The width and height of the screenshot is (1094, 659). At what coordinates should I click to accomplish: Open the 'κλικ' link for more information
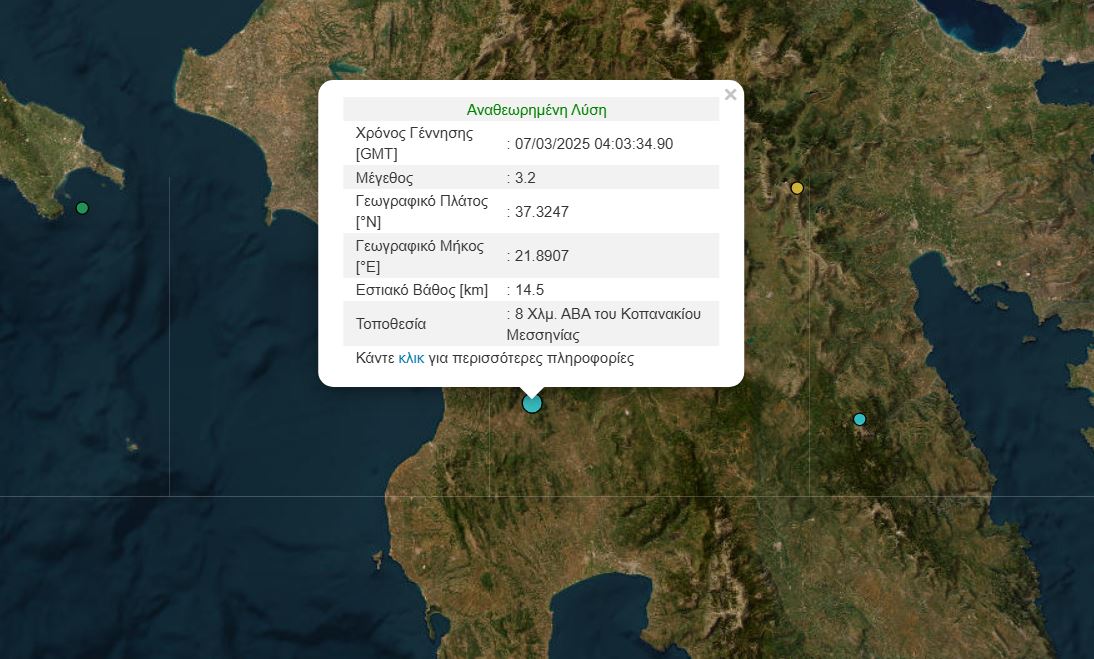click(x=411, y=358)
